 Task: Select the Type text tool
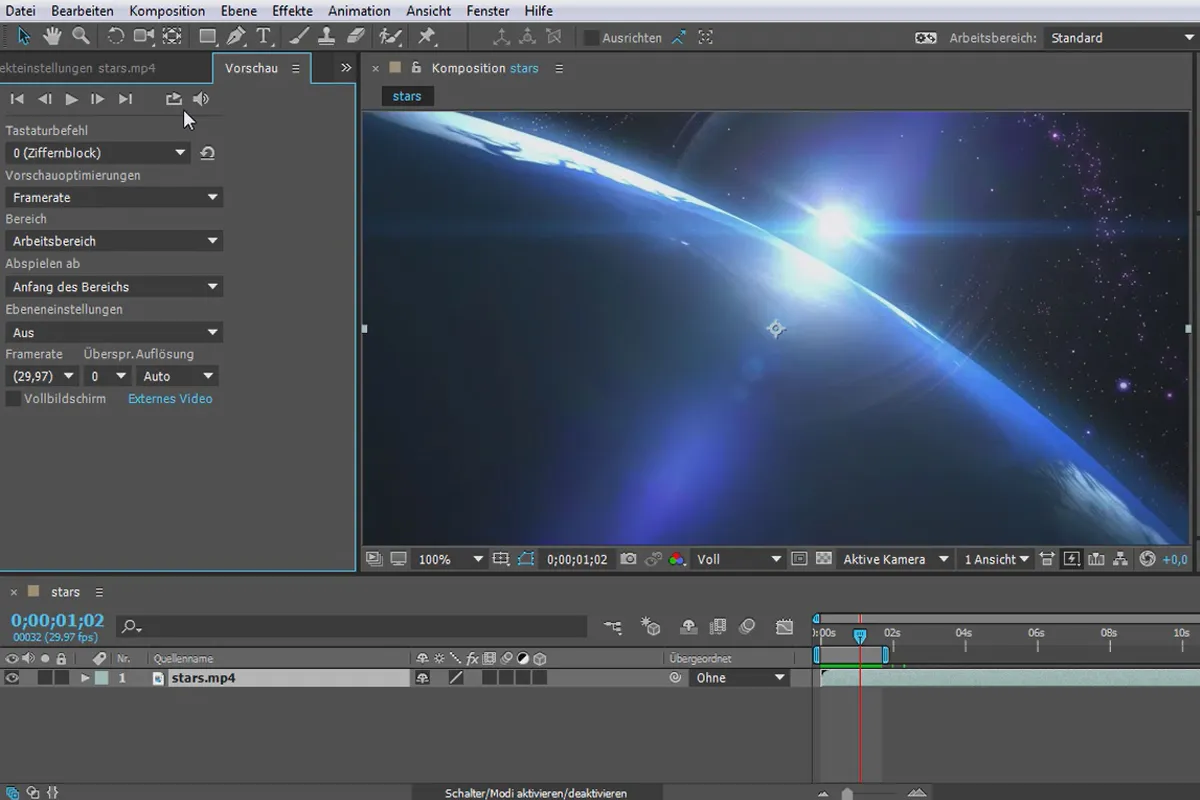tap(264, 37)
